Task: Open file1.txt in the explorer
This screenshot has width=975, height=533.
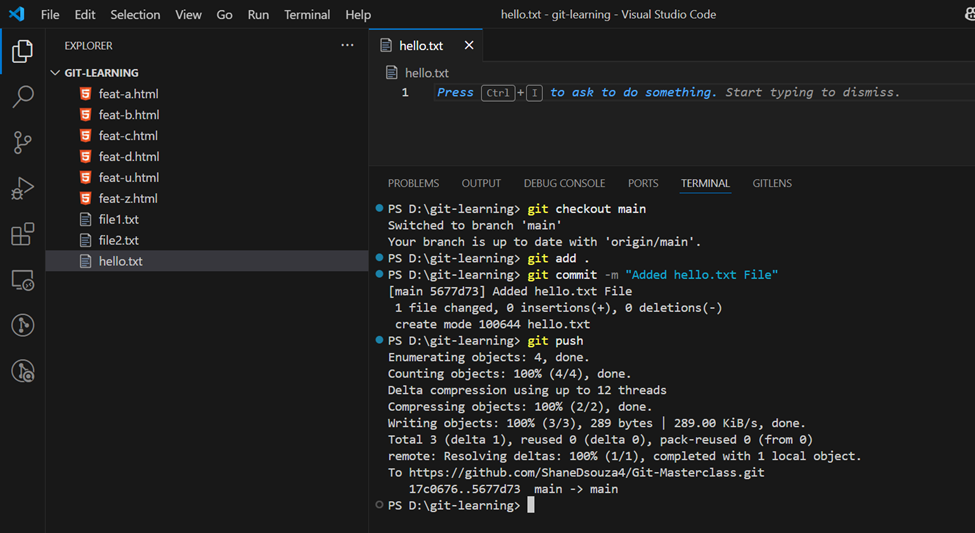Action: point(207,220)
